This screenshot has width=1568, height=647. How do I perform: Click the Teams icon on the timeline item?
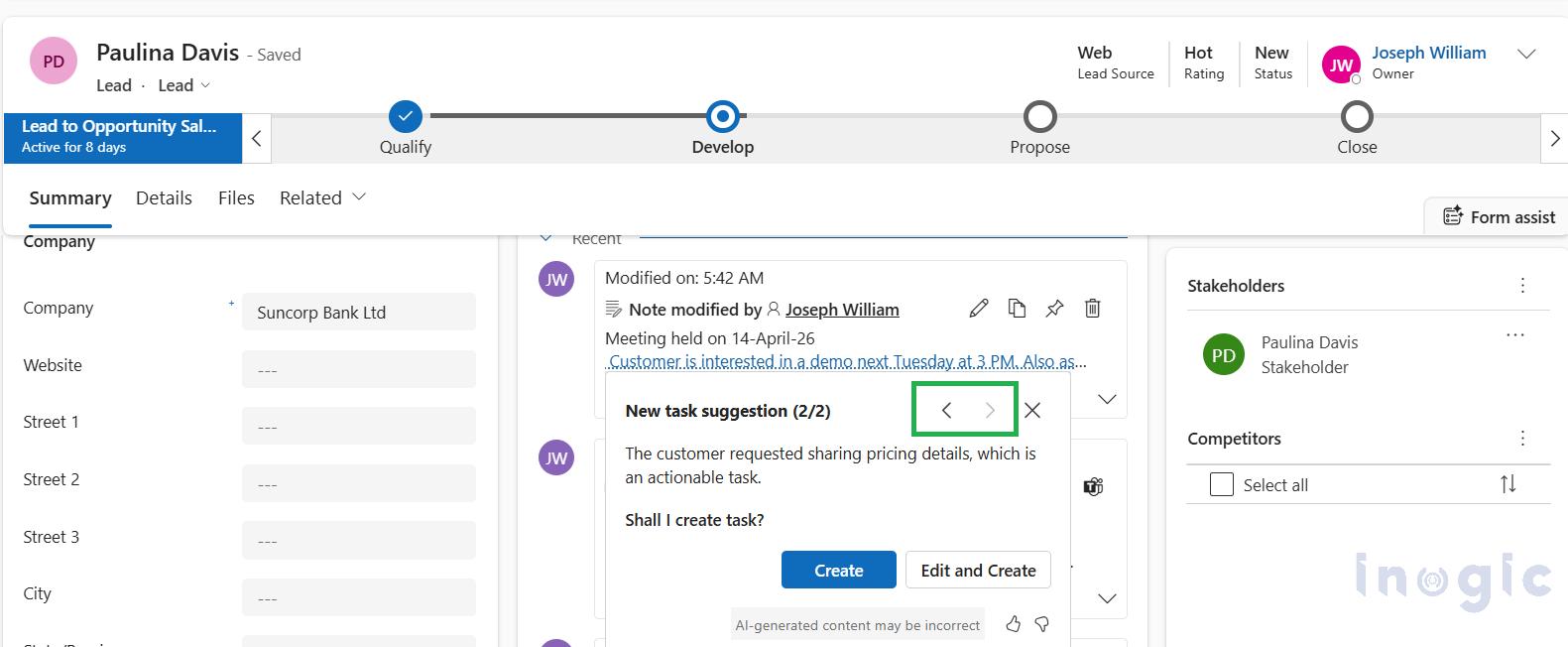click(1093, 486)
